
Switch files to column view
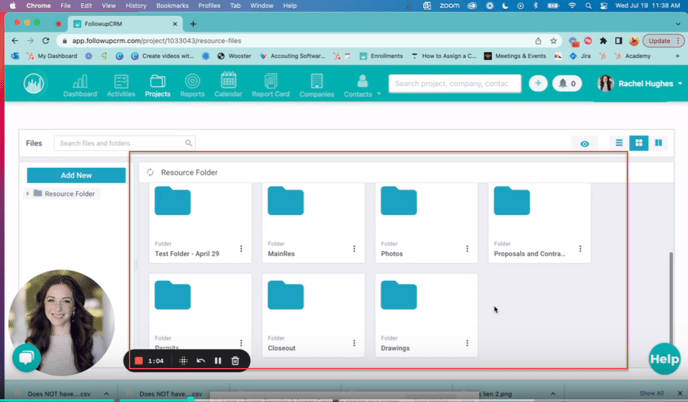(659, 143)
